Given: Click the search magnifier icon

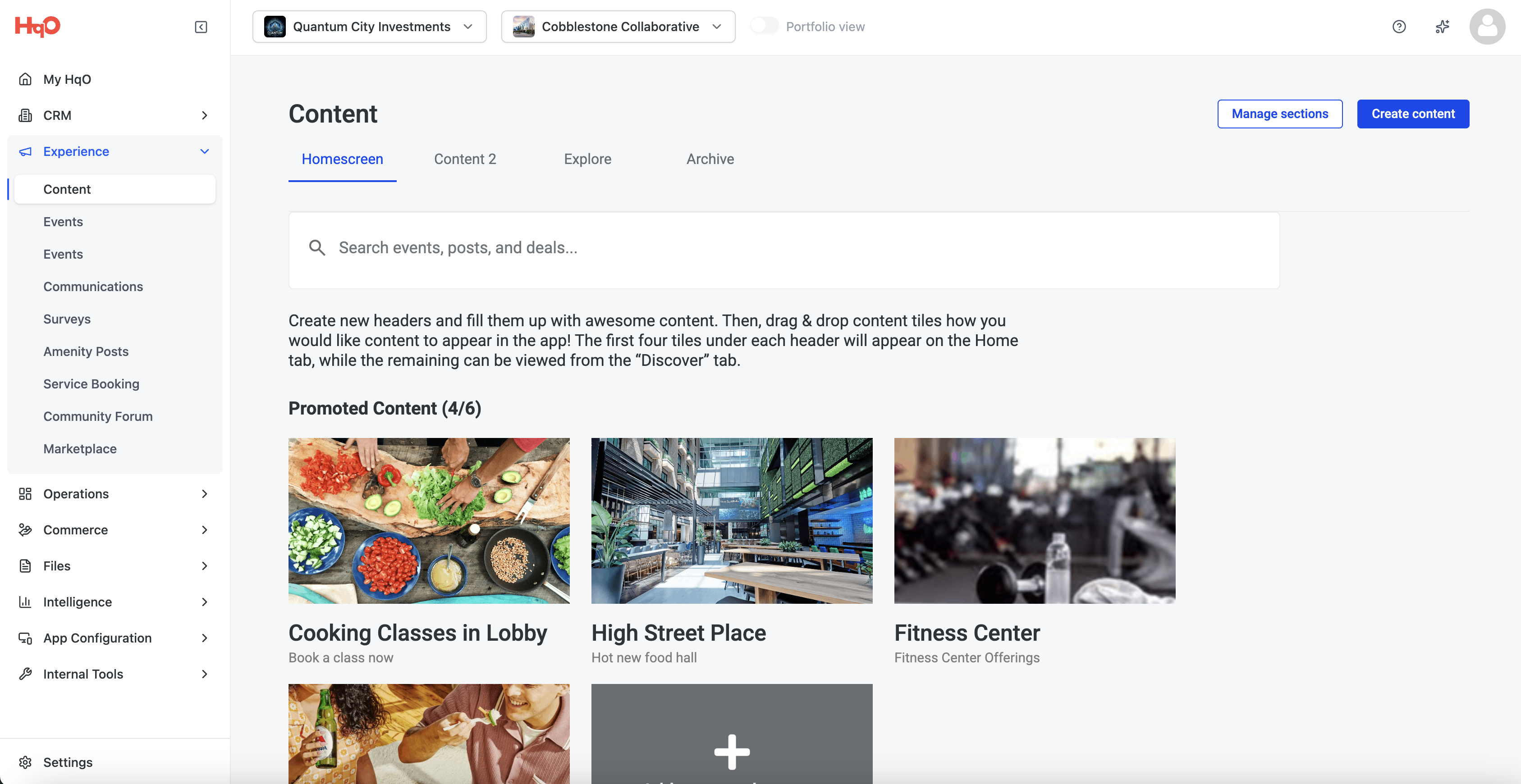Looking at the screenshot, I should [317, 248].
